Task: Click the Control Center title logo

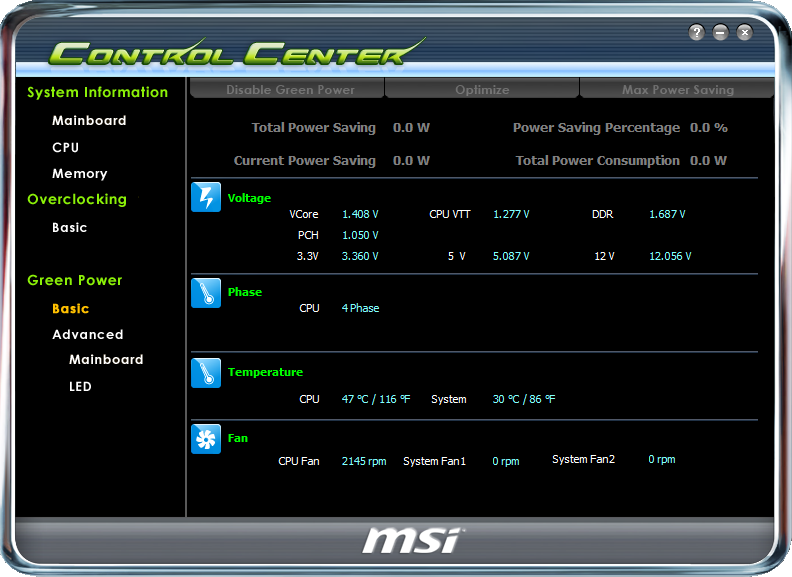Action: click(236, 53)
